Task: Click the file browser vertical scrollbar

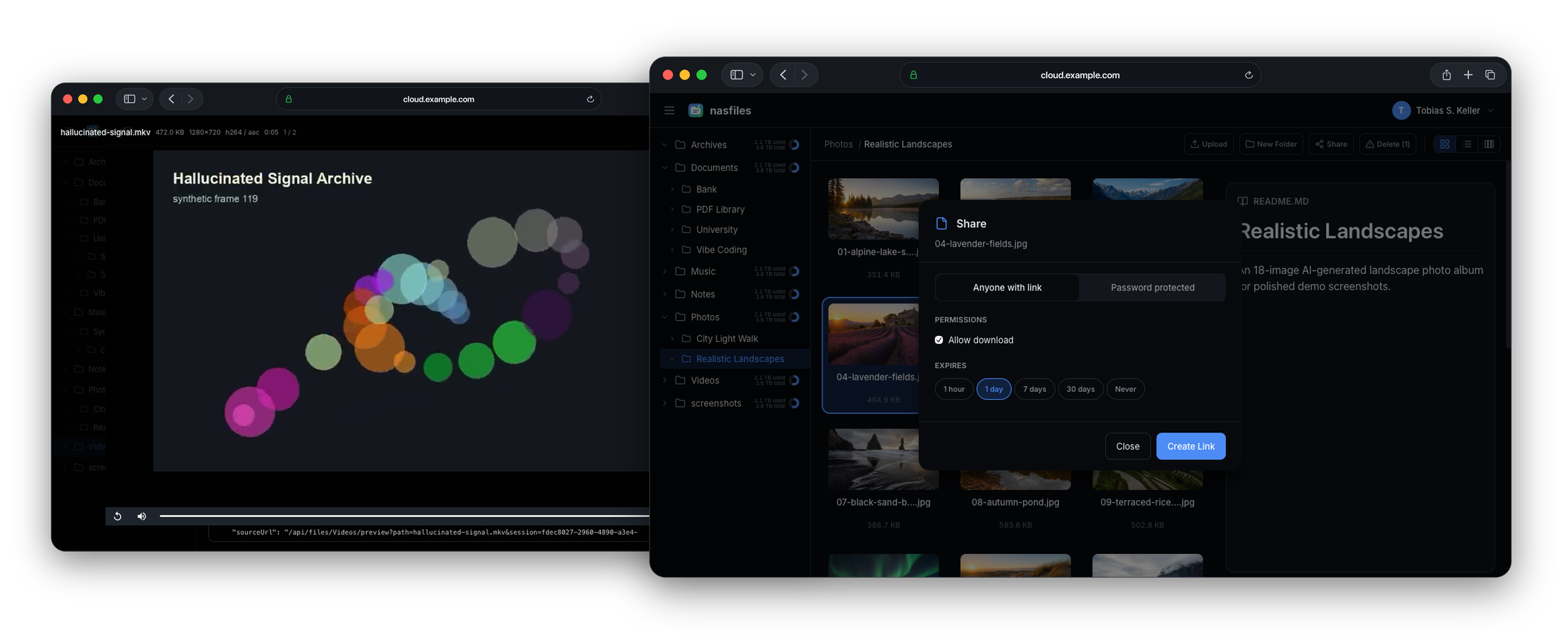Action: click(1507, 256)
